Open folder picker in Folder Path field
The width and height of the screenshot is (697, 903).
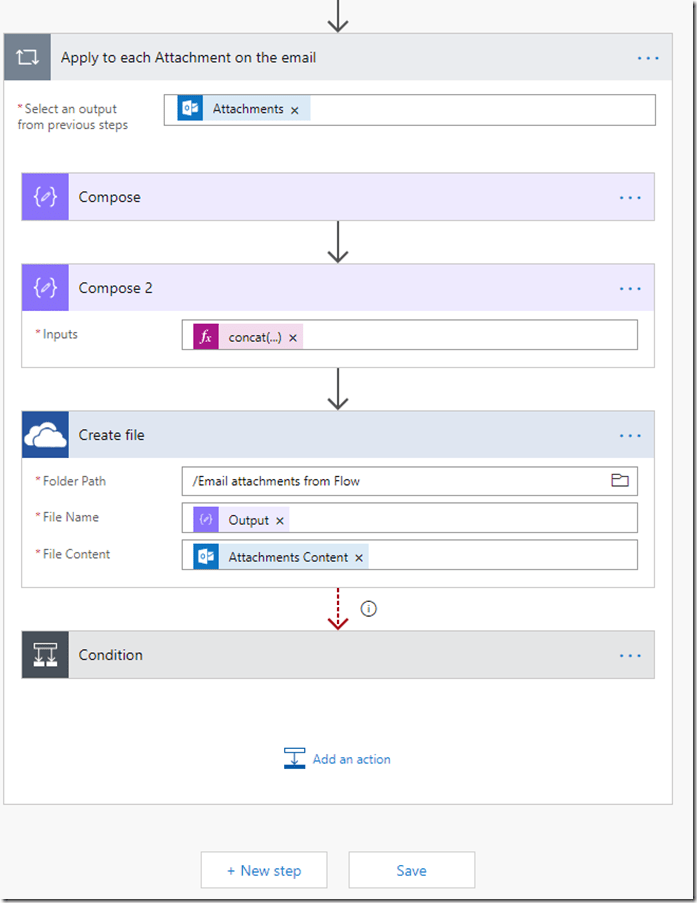click(620, 481)
